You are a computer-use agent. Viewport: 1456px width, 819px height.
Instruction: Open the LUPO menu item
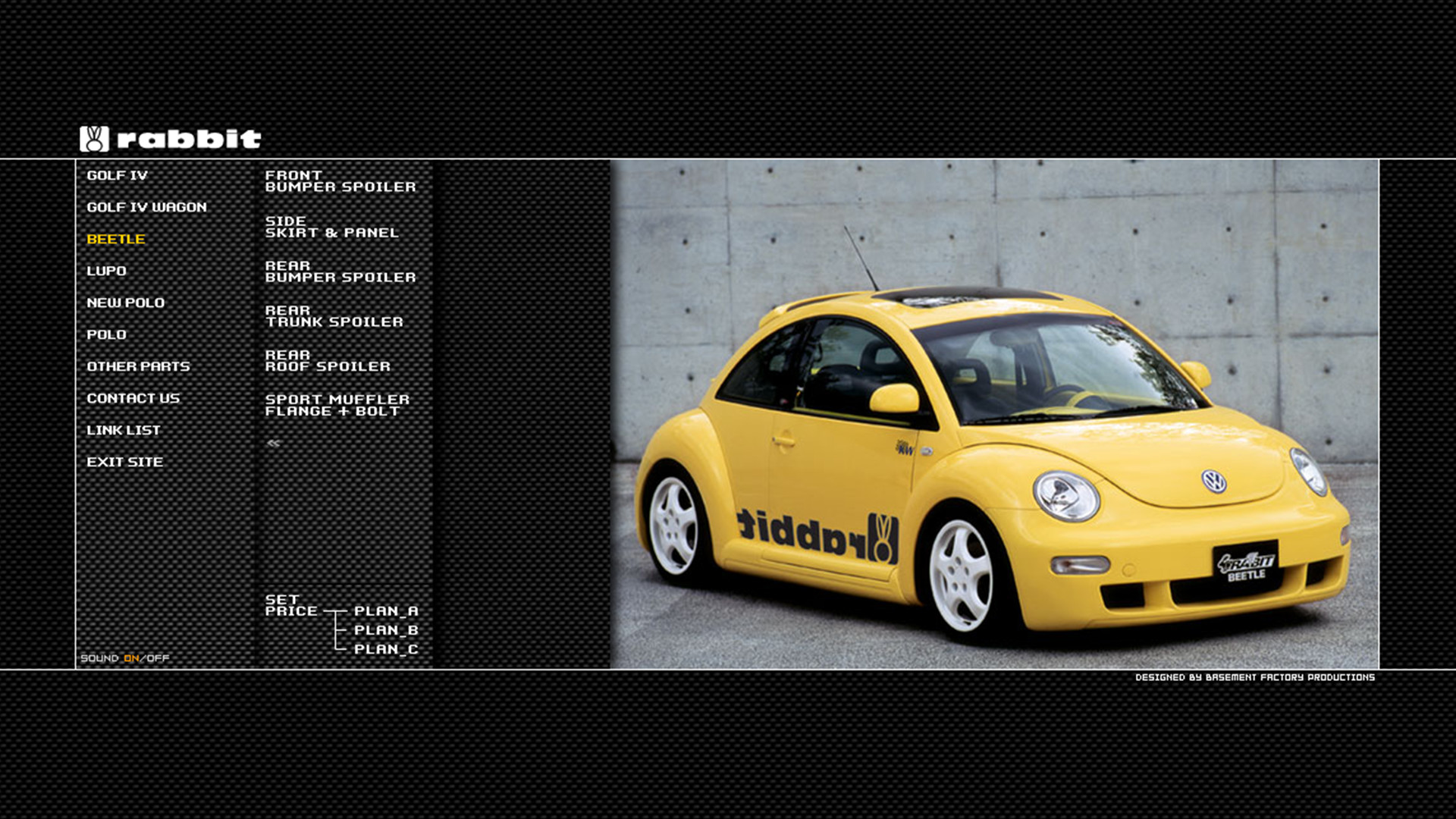point(106,271)
